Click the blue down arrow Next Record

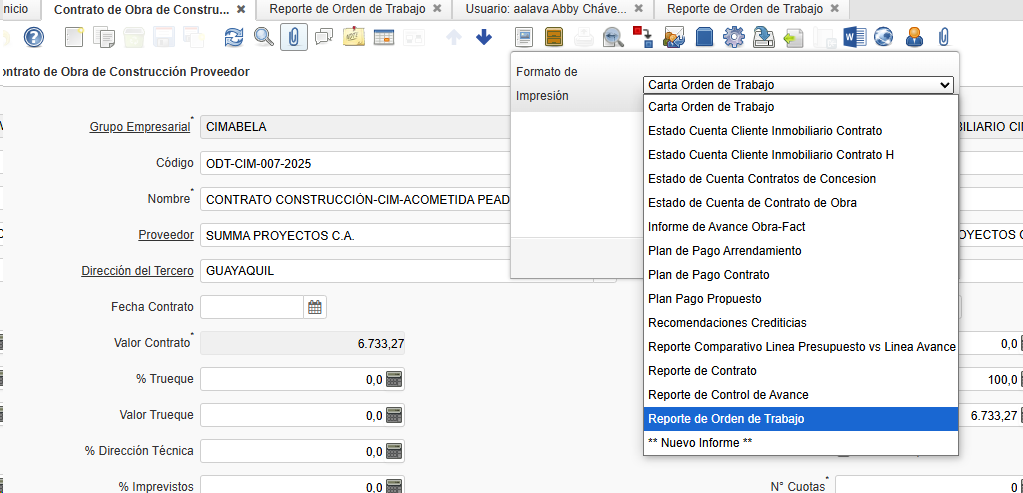484,38
